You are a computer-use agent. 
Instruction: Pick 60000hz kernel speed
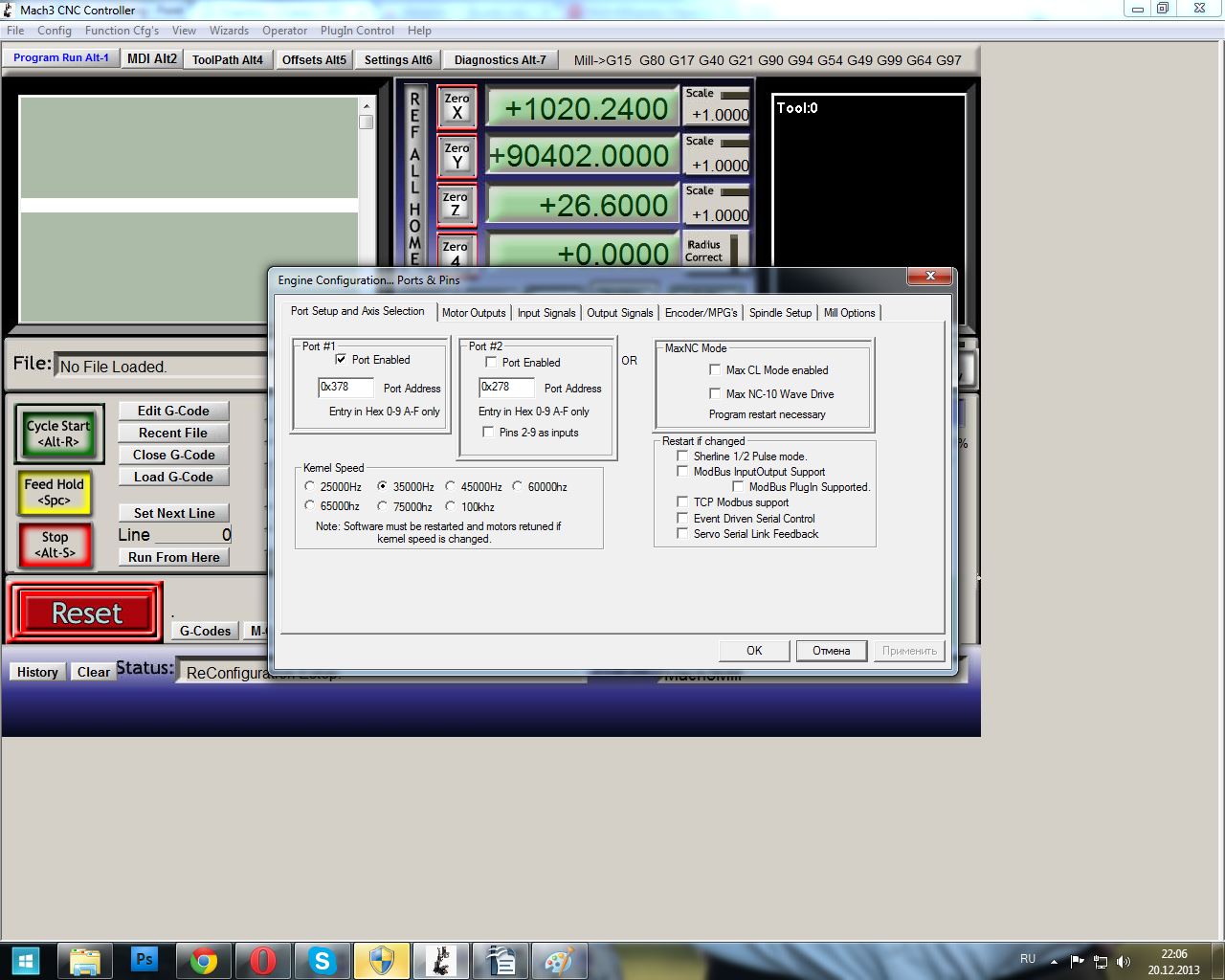pos(517,486)
